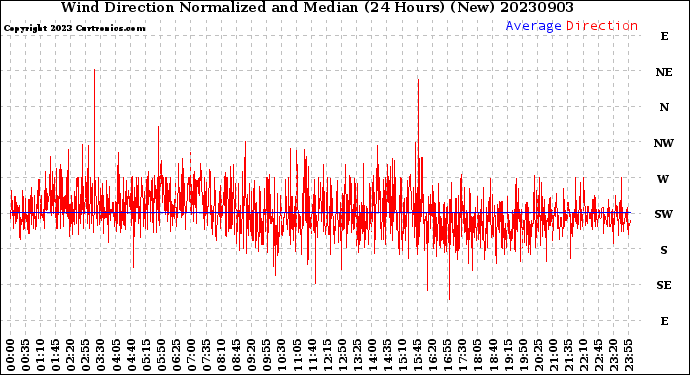Click the 17:30 time axis label

click(x=462, y=355)
